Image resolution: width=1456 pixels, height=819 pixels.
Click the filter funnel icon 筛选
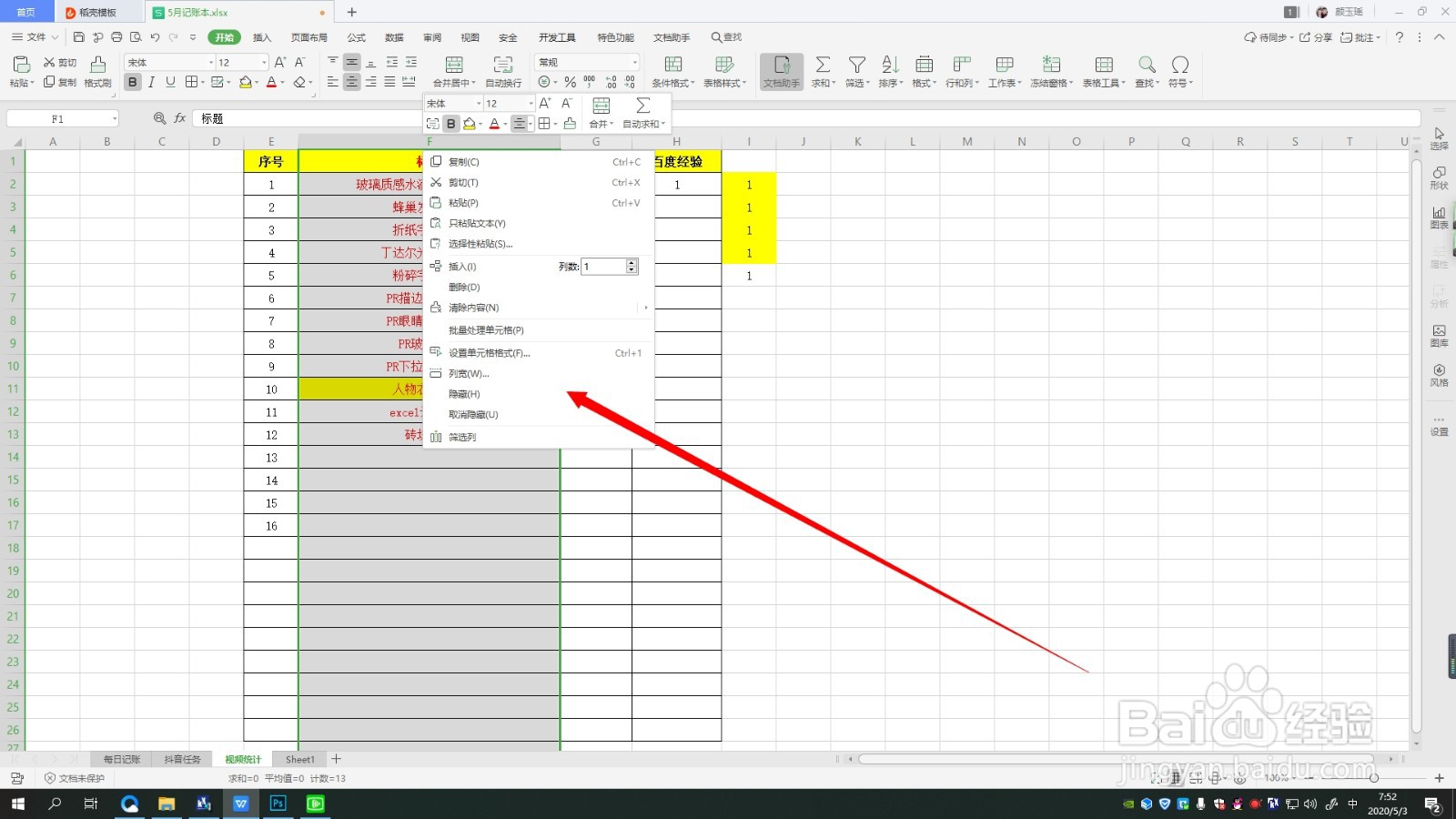coord(857,64)
